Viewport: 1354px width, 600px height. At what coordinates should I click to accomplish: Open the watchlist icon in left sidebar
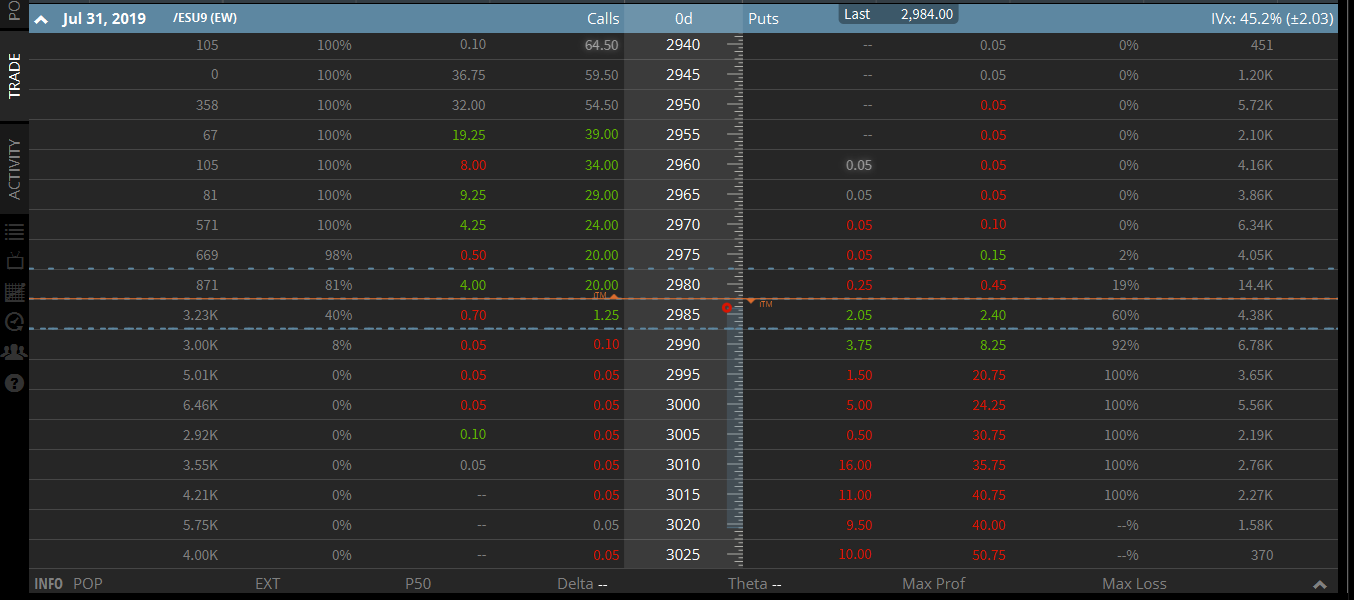click(14, 232)
